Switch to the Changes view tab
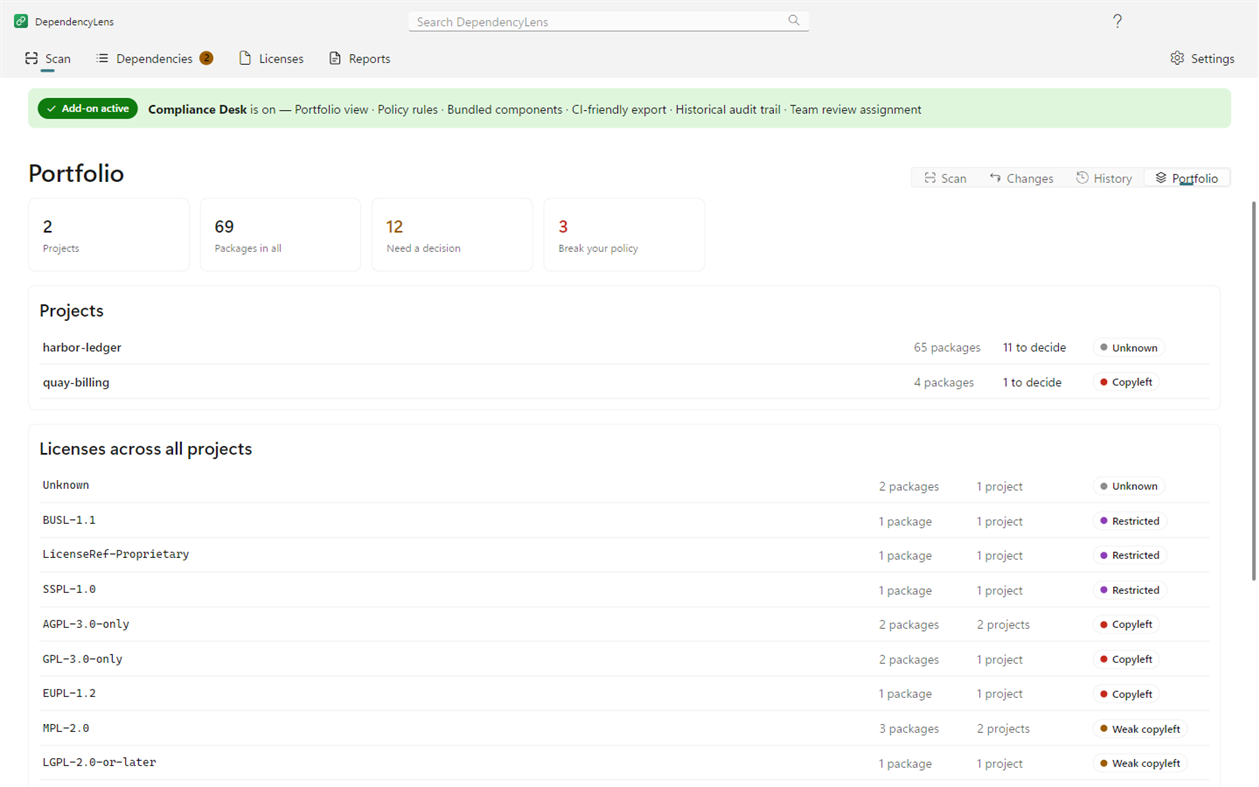 1021,178
